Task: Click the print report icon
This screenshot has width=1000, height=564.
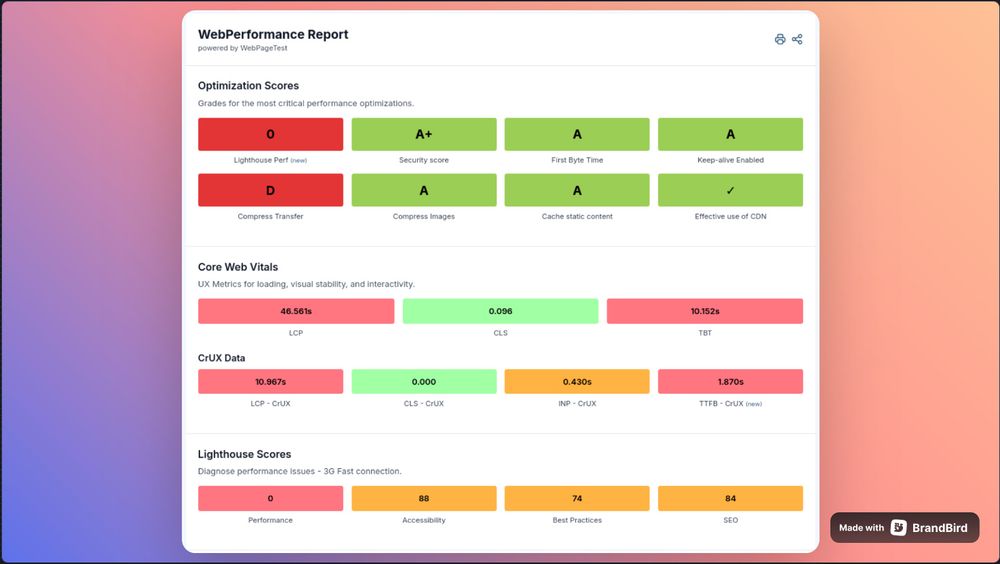Action: pos(779,40)
